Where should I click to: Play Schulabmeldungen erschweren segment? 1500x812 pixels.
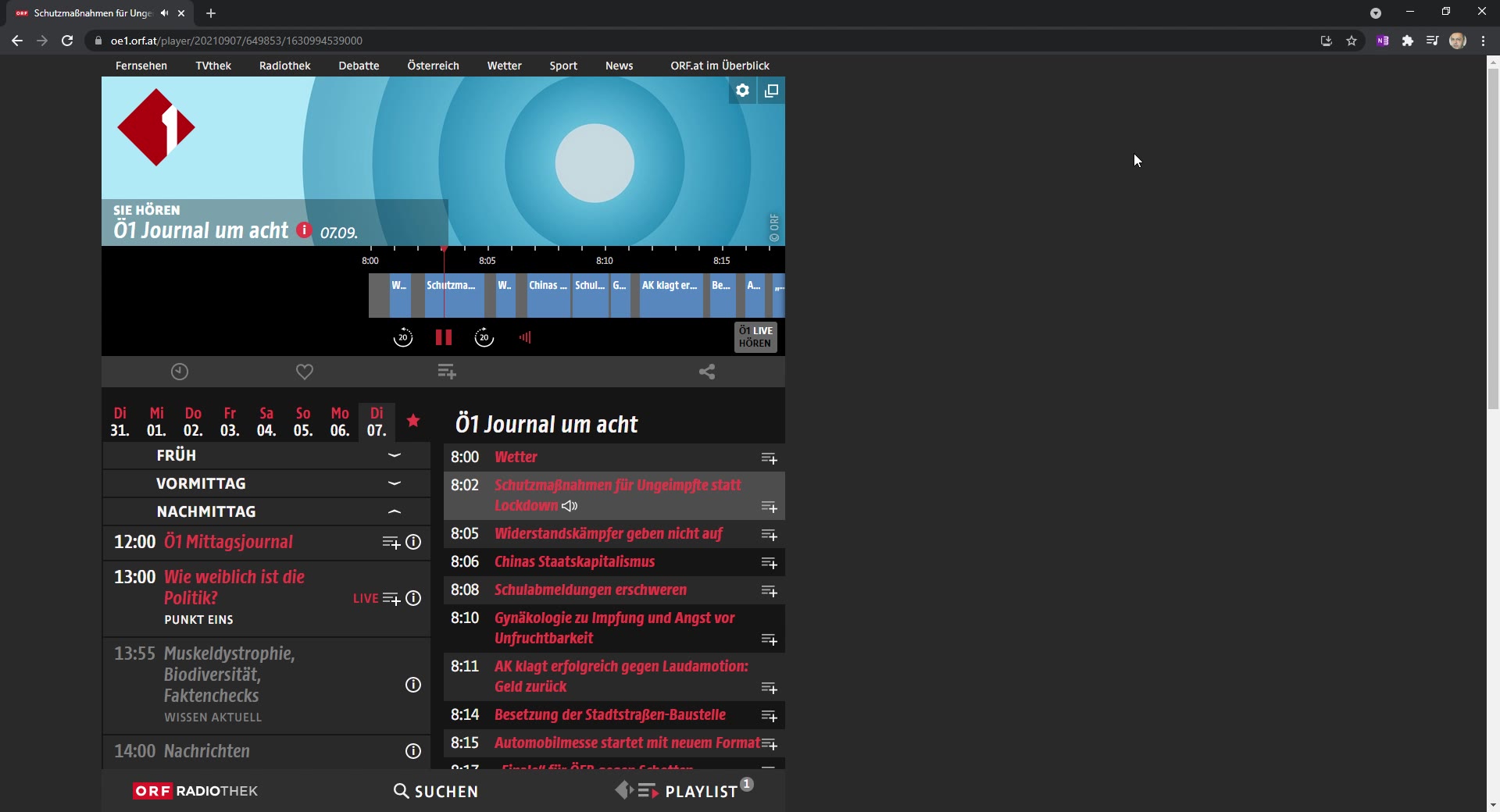[x=591, y=589]
